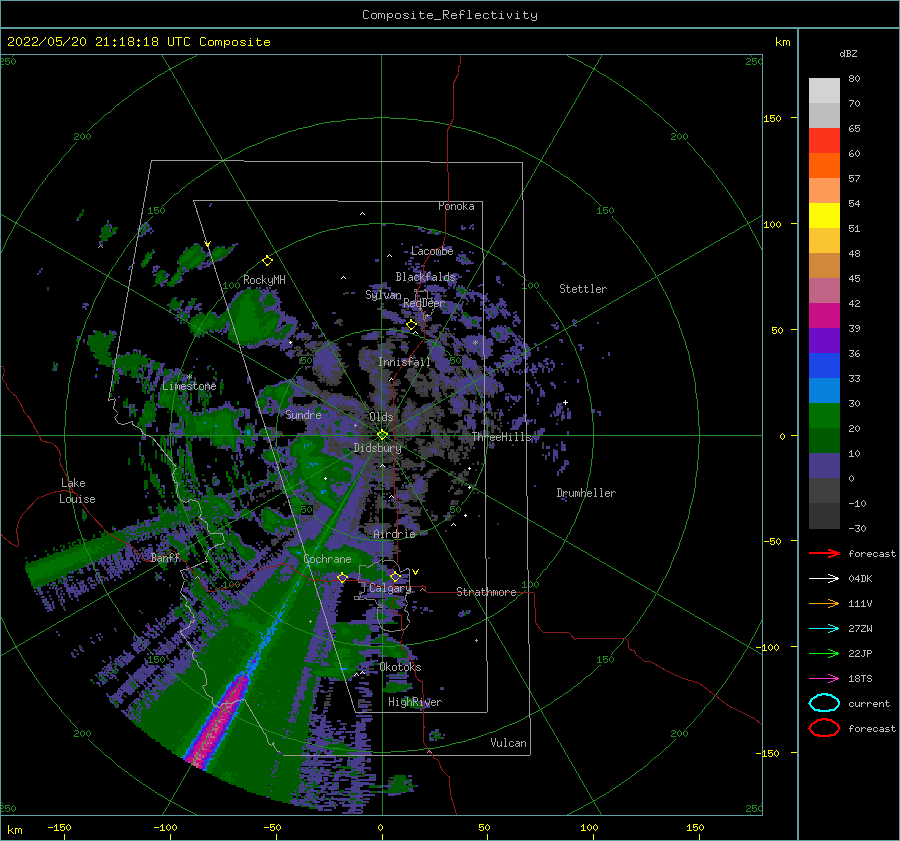The width and height of the screenshot is (900, 841).
Task: Click the Lacombe city label
Action: coord(432,251)
